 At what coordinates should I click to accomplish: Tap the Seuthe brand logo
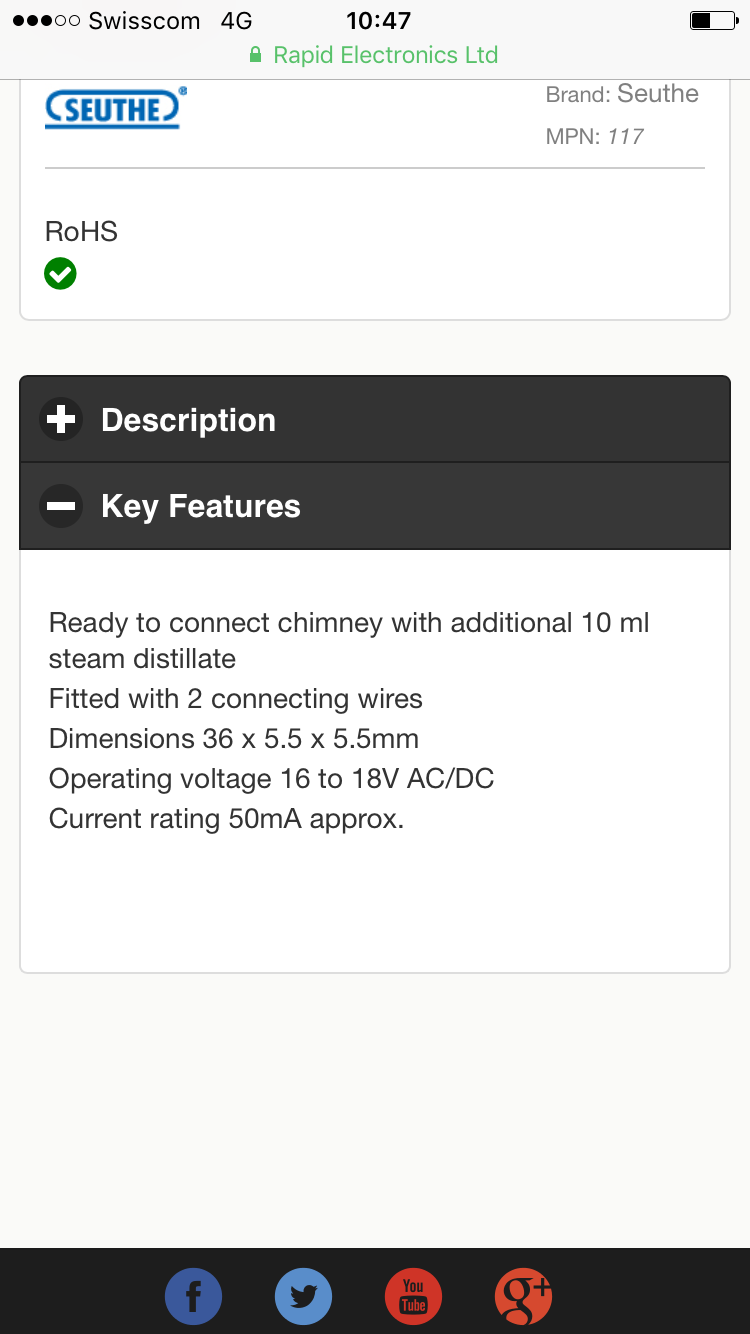tap(116, 108)
